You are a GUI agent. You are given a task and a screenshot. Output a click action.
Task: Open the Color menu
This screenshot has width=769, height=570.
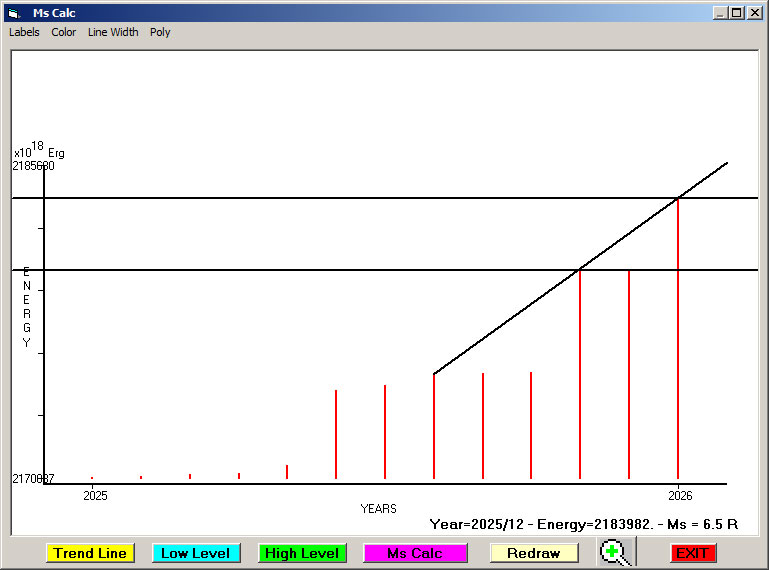pos(64,32)
